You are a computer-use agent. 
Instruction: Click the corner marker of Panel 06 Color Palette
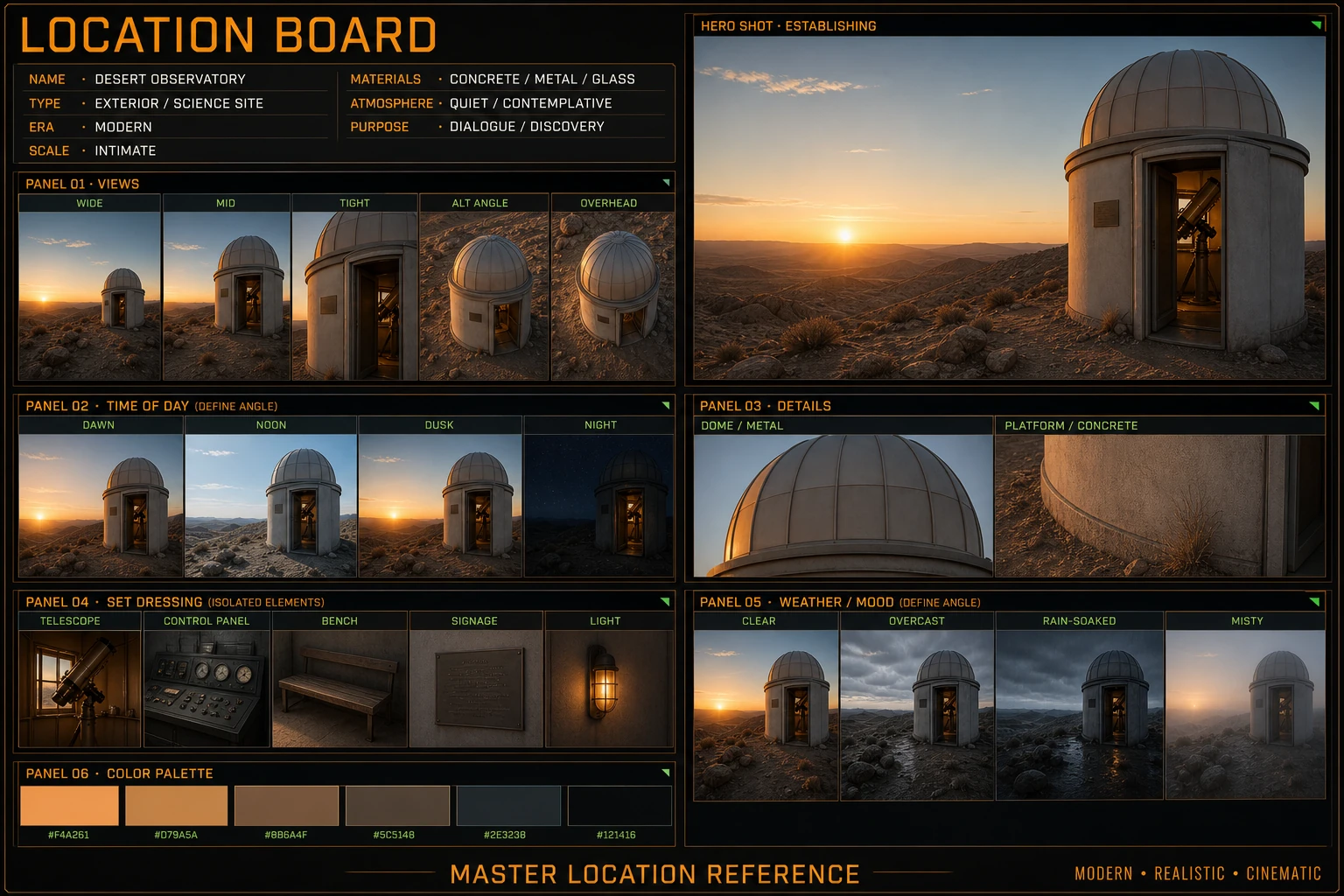tap(666, 773)
